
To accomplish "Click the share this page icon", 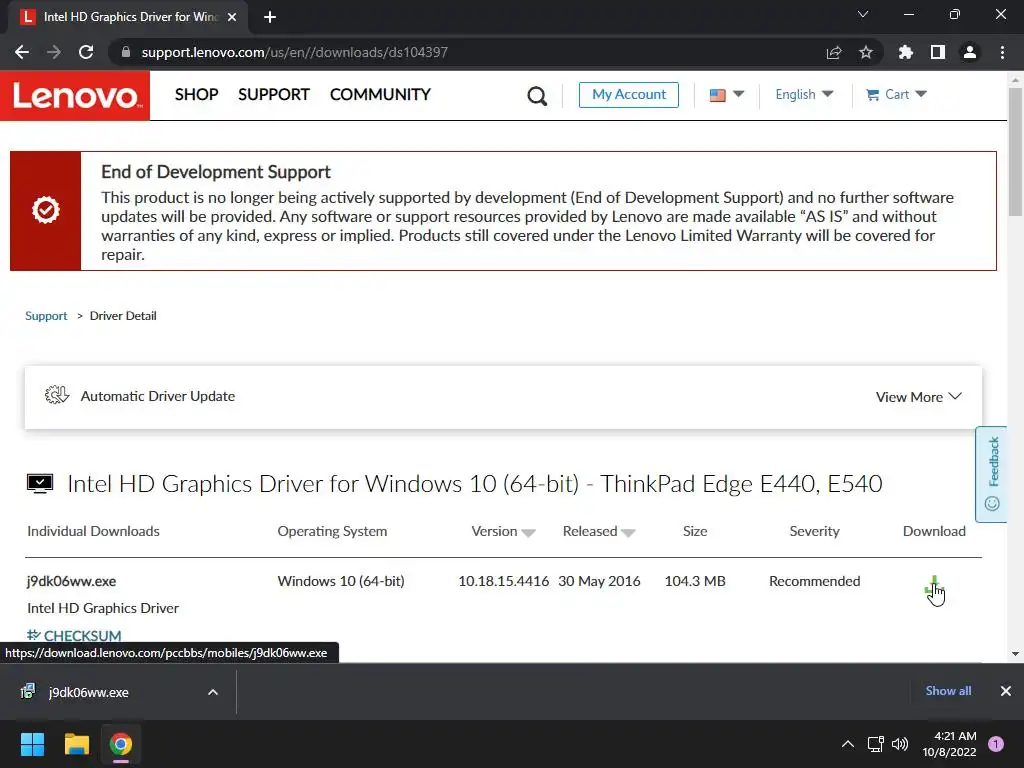I will (834, 52).
